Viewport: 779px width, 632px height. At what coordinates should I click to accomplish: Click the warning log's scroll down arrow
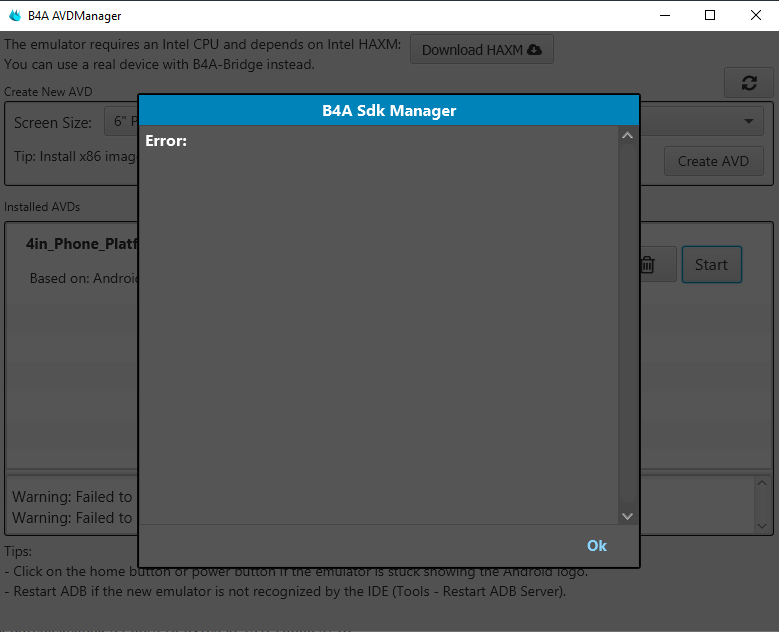[x=762, y=526]
